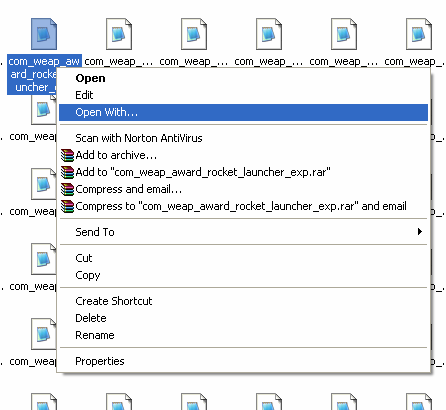Select the second file icon in top row
This screenshot has height=410, width=446.
[x=119, y=34]
